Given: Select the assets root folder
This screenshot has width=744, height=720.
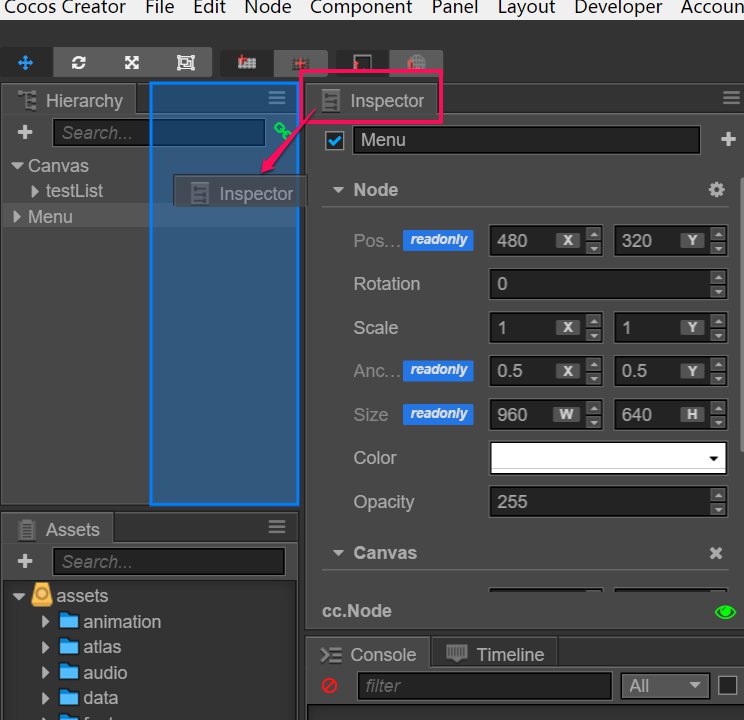Looking at the screenshot, I should pos(70,595).
